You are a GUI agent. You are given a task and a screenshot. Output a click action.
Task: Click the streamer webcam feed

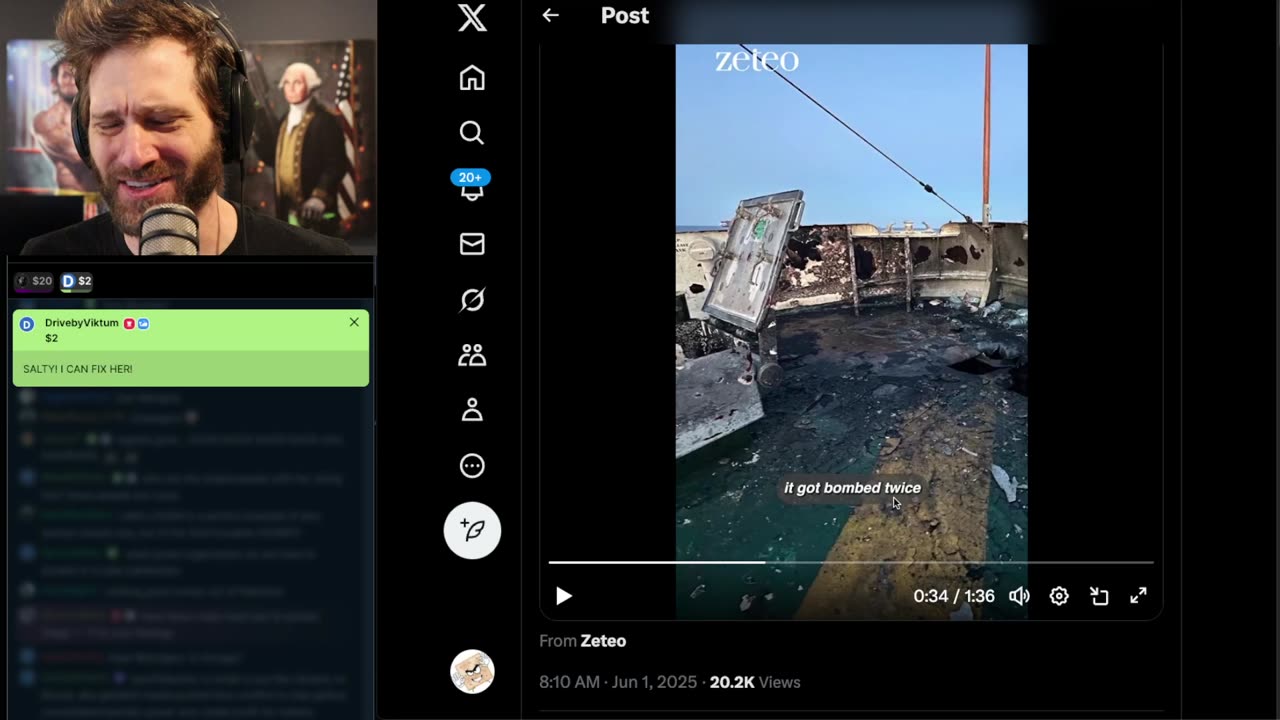point(188,127)
